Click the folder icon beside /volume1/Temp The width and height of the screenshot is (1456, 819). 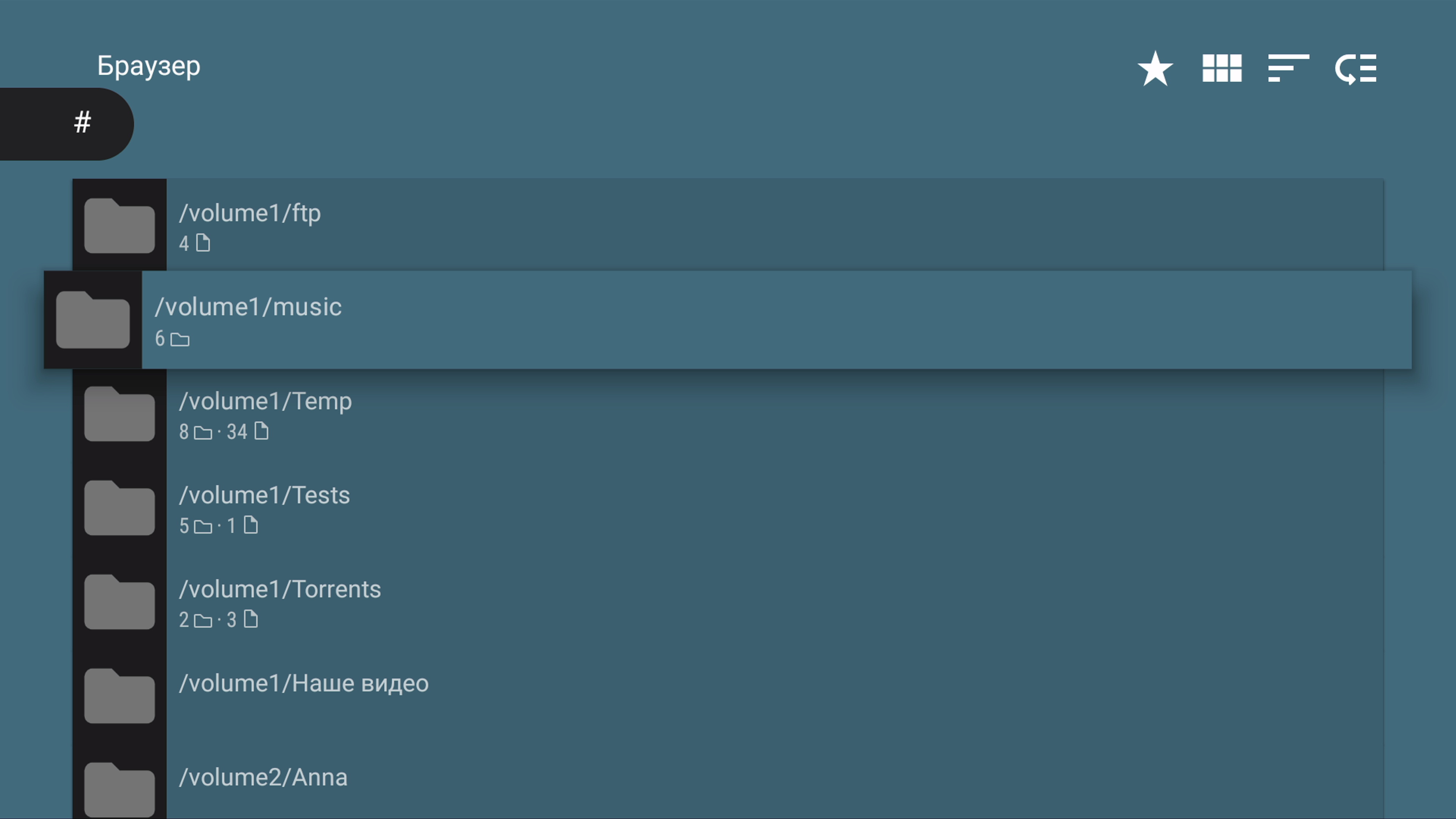pos(119,413)
